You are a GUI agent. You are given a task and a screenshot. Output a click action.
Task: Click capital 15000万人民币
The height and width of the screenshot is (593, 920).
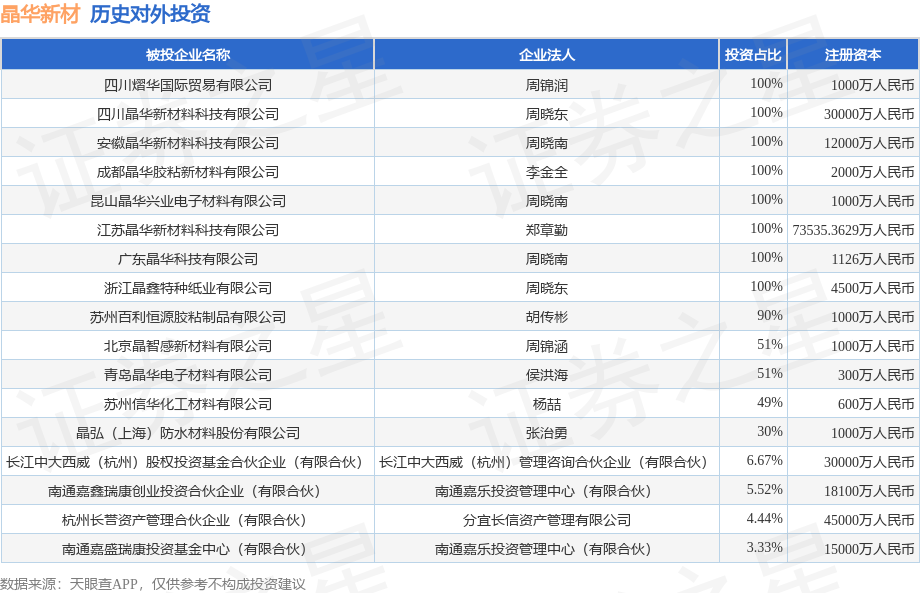[x=869, y=549]
